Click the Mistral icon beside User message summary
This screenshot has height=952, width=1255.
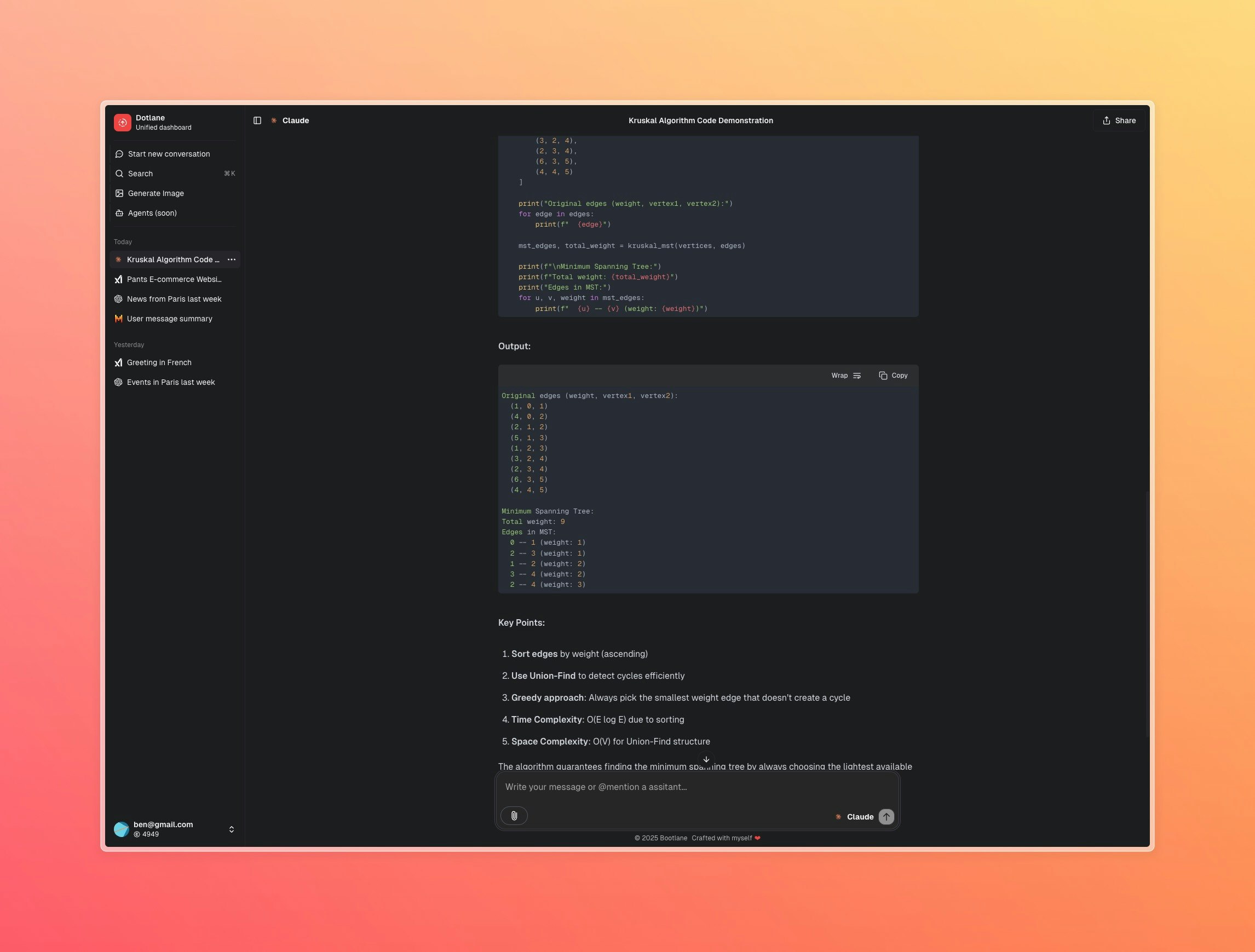pos(118,319)
